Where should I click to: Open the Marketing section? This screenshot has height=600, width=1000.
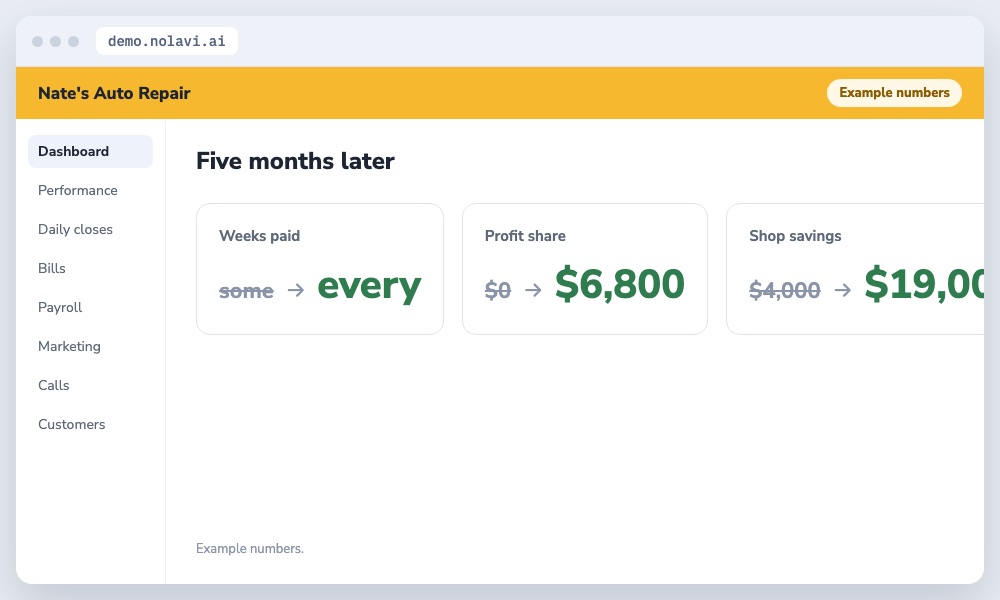(x=70, y=346)
